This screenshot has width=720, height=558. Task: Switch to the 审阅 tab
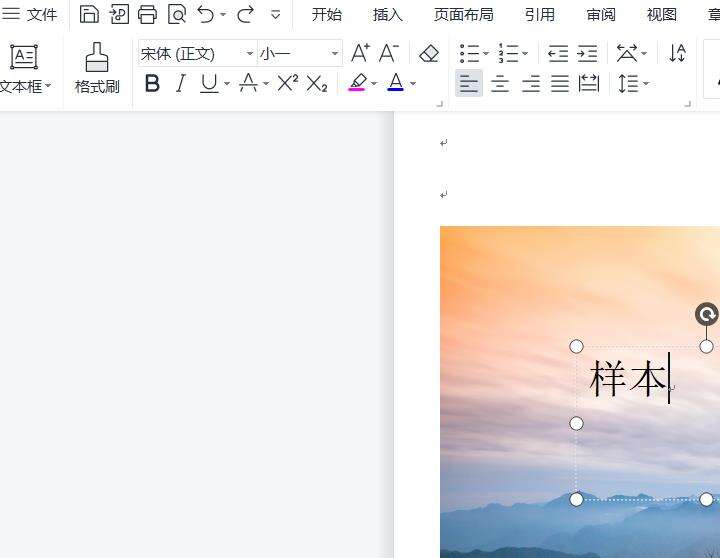(x=601, y=15)
